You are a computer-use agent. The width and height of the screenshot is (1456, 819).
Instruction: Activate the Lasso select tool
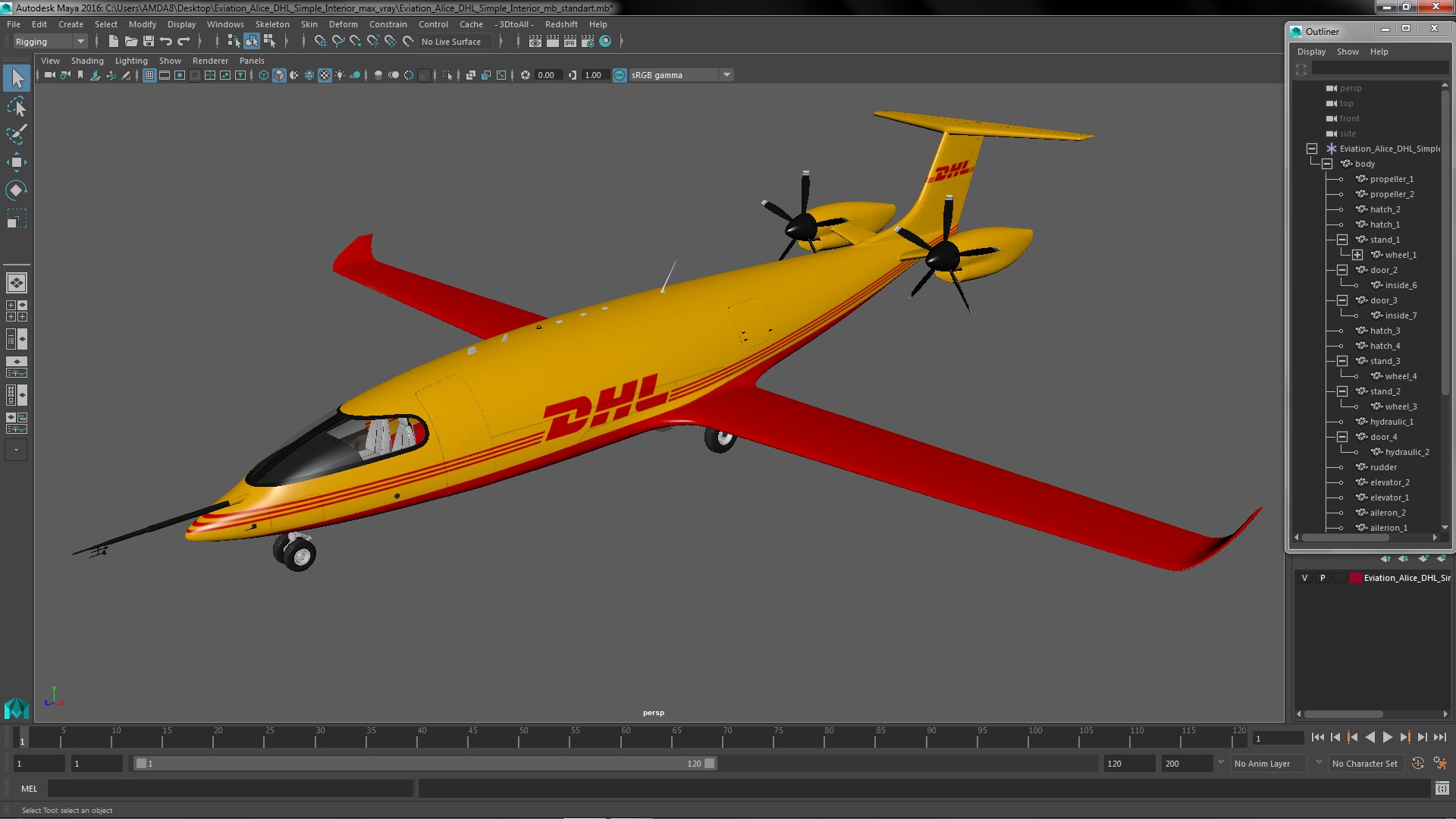click(17, 106)
